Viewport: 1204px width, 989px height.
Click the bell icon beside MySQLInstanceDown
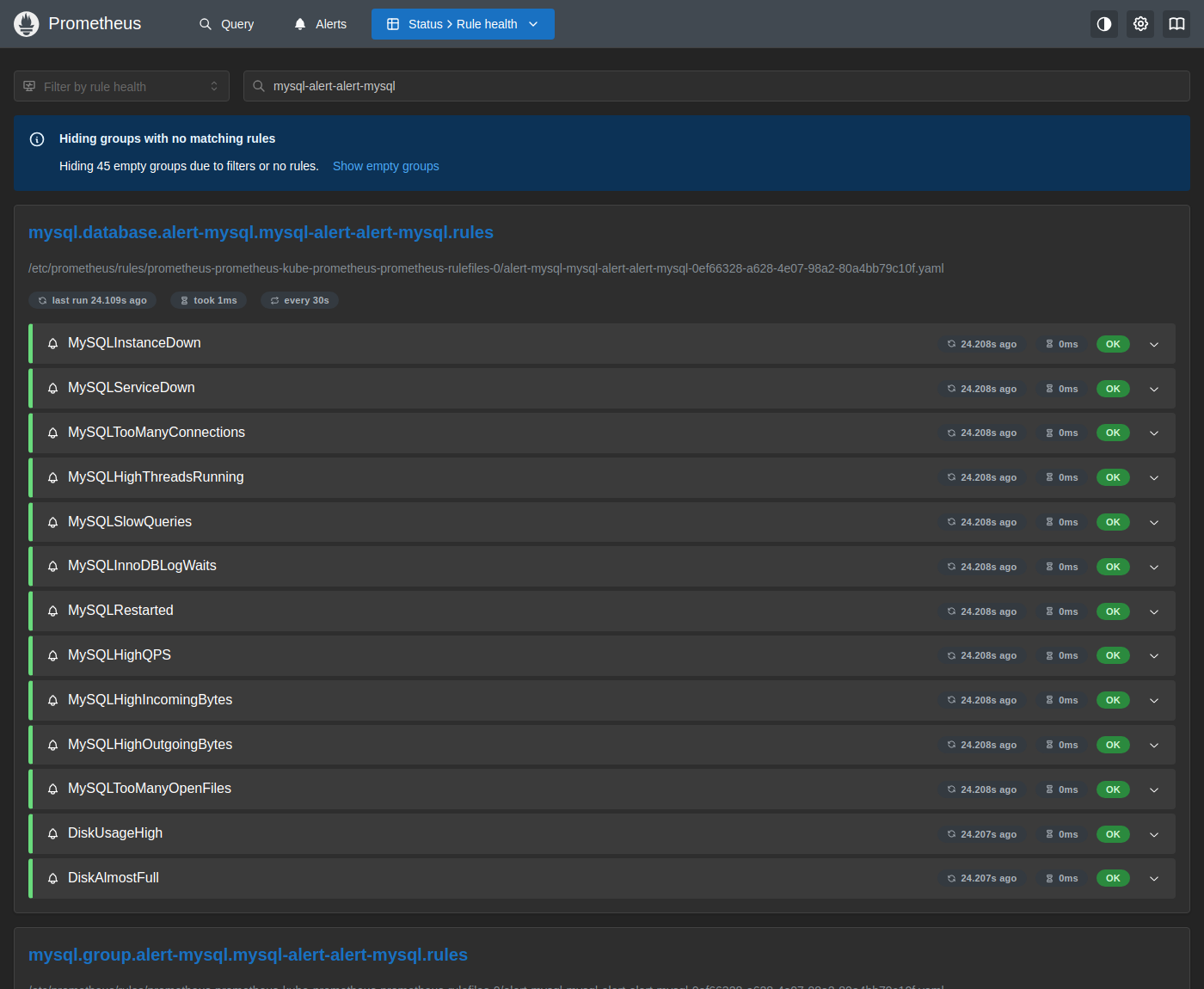pyautogui.click(x=52, y=344)
